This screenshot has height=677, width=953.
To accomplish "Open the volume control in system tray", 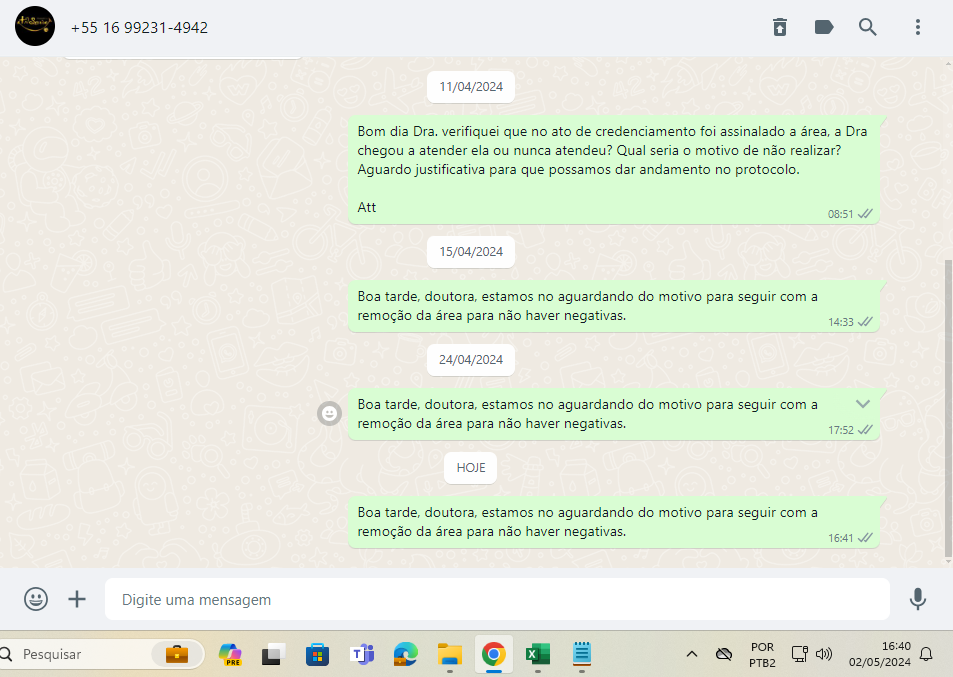I will (x=824, y=654).
